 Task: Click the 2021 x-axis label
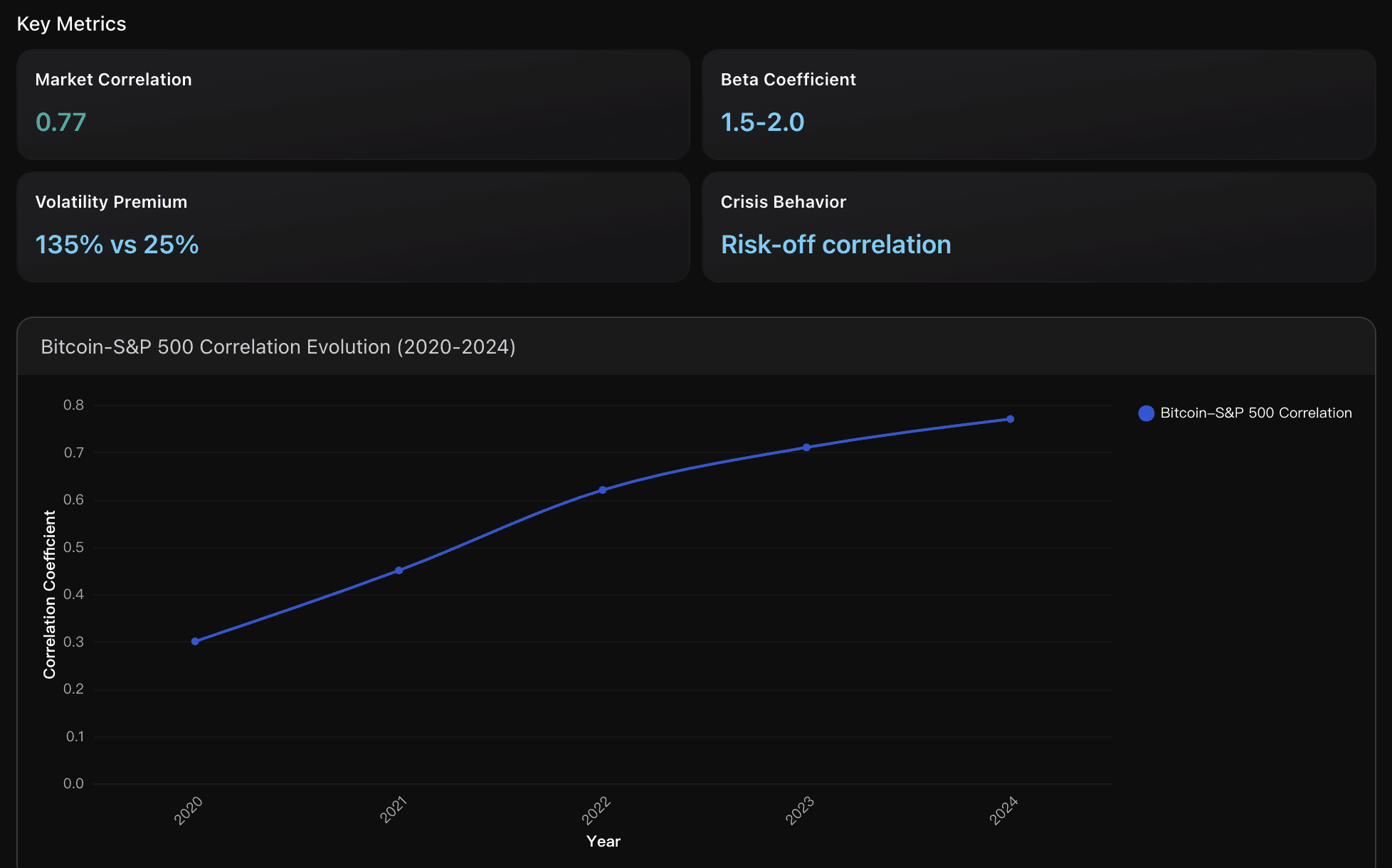393,810
